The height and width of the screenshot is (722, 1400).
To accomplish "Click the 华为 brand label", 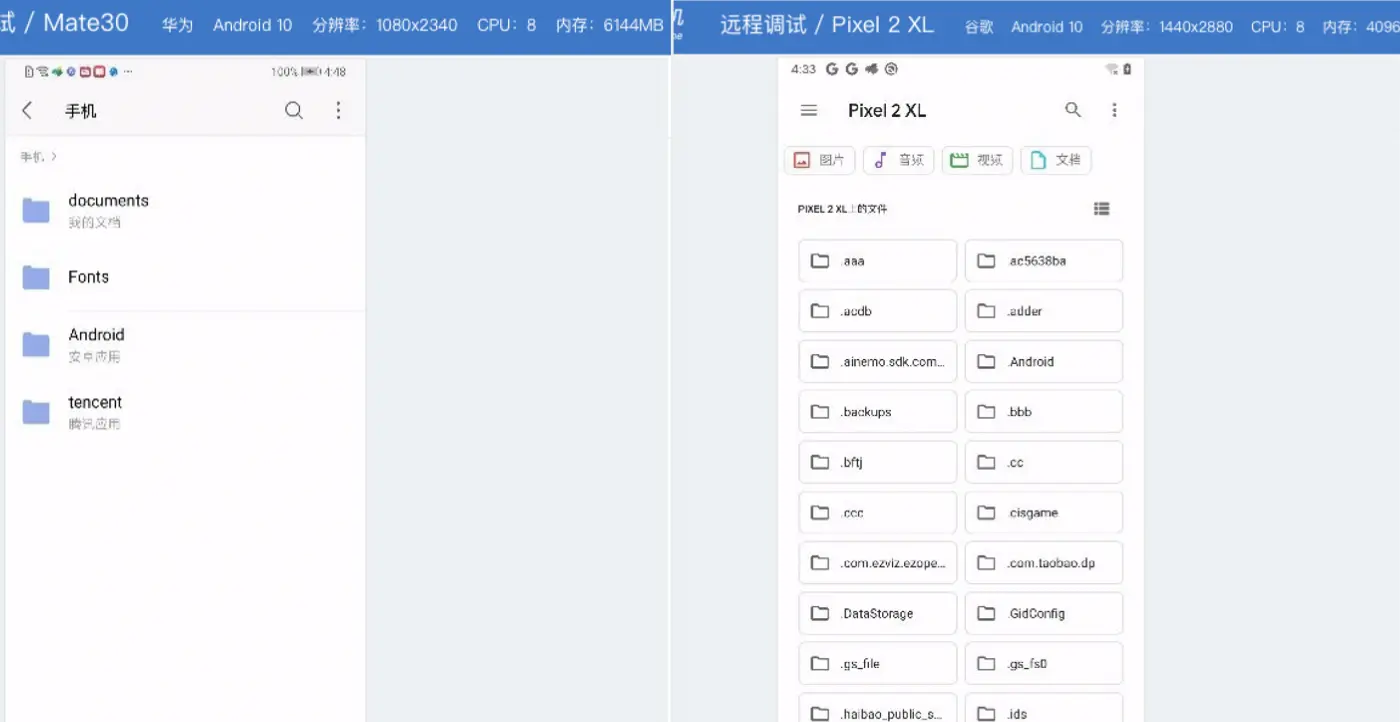I will coord(177,26).
